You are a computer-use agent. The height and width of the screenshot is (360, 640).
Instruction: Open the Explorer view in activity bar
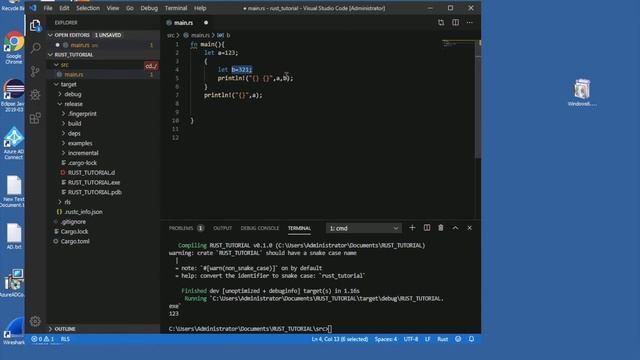[x=36, y=26]
